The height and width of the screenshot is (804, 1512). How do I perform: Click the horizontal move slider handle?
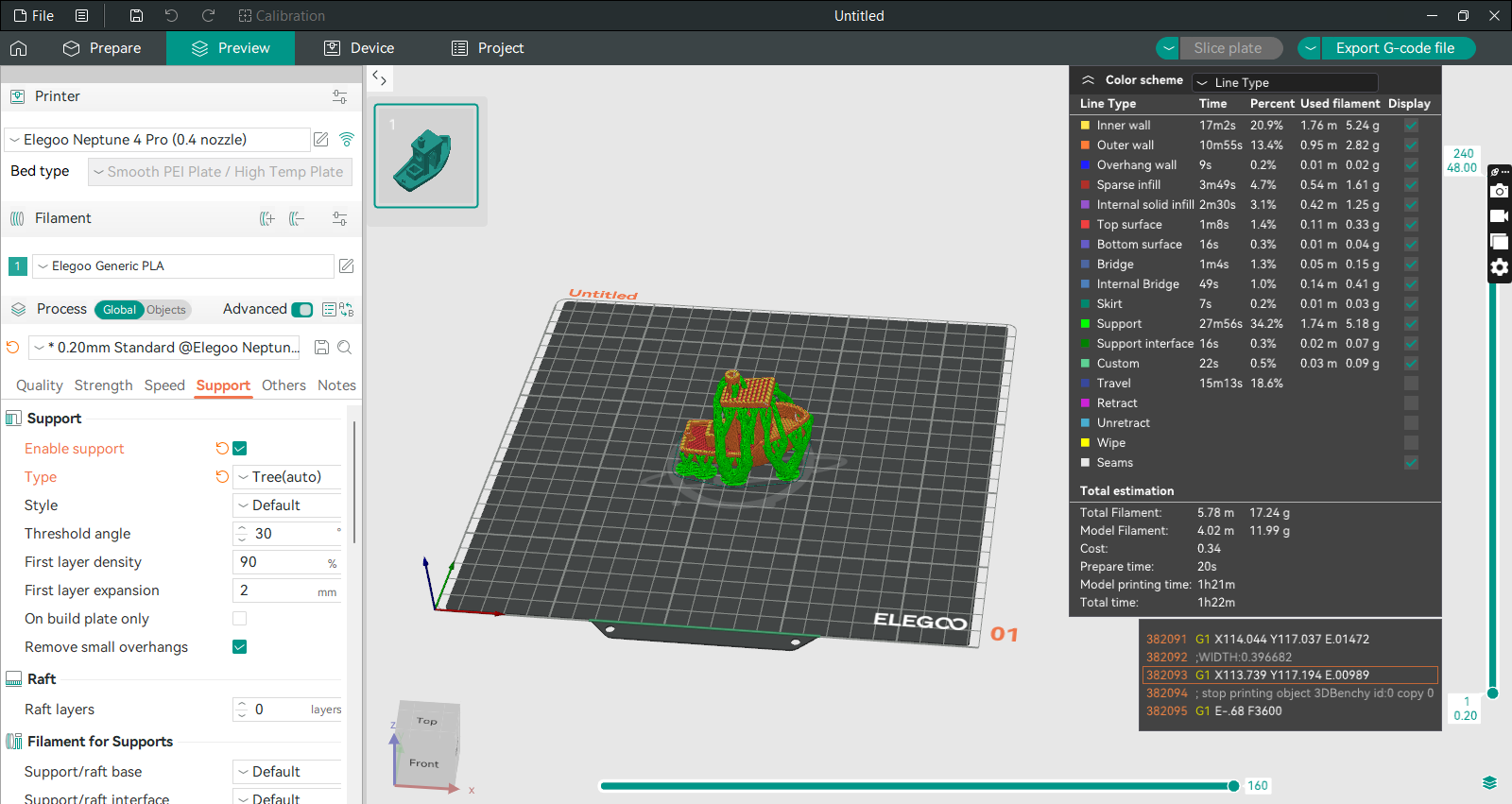1233,786
